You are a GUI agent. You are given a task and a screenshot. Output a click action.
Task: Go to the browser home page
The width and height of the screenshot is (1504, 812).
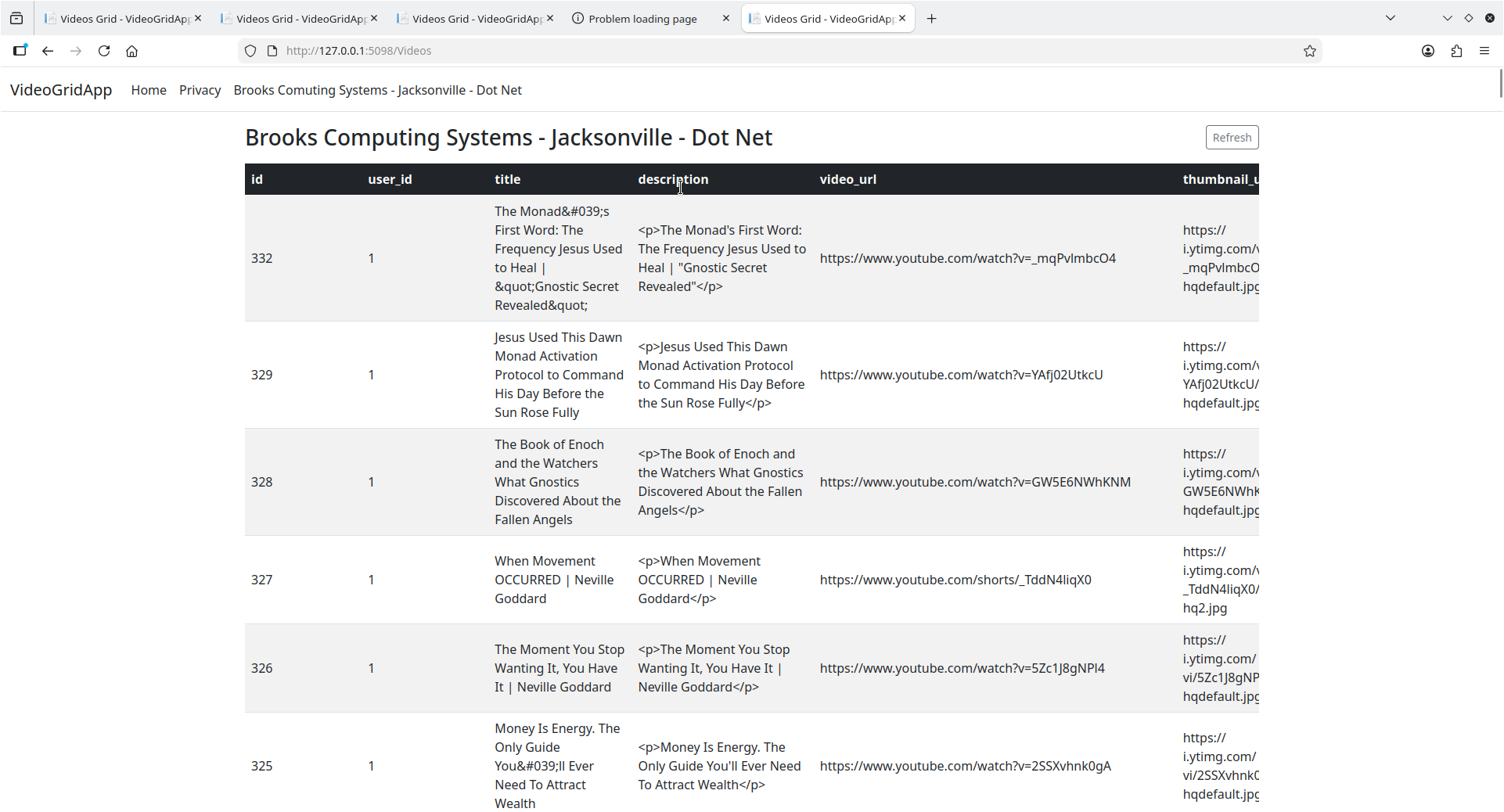tap(132, 51)
